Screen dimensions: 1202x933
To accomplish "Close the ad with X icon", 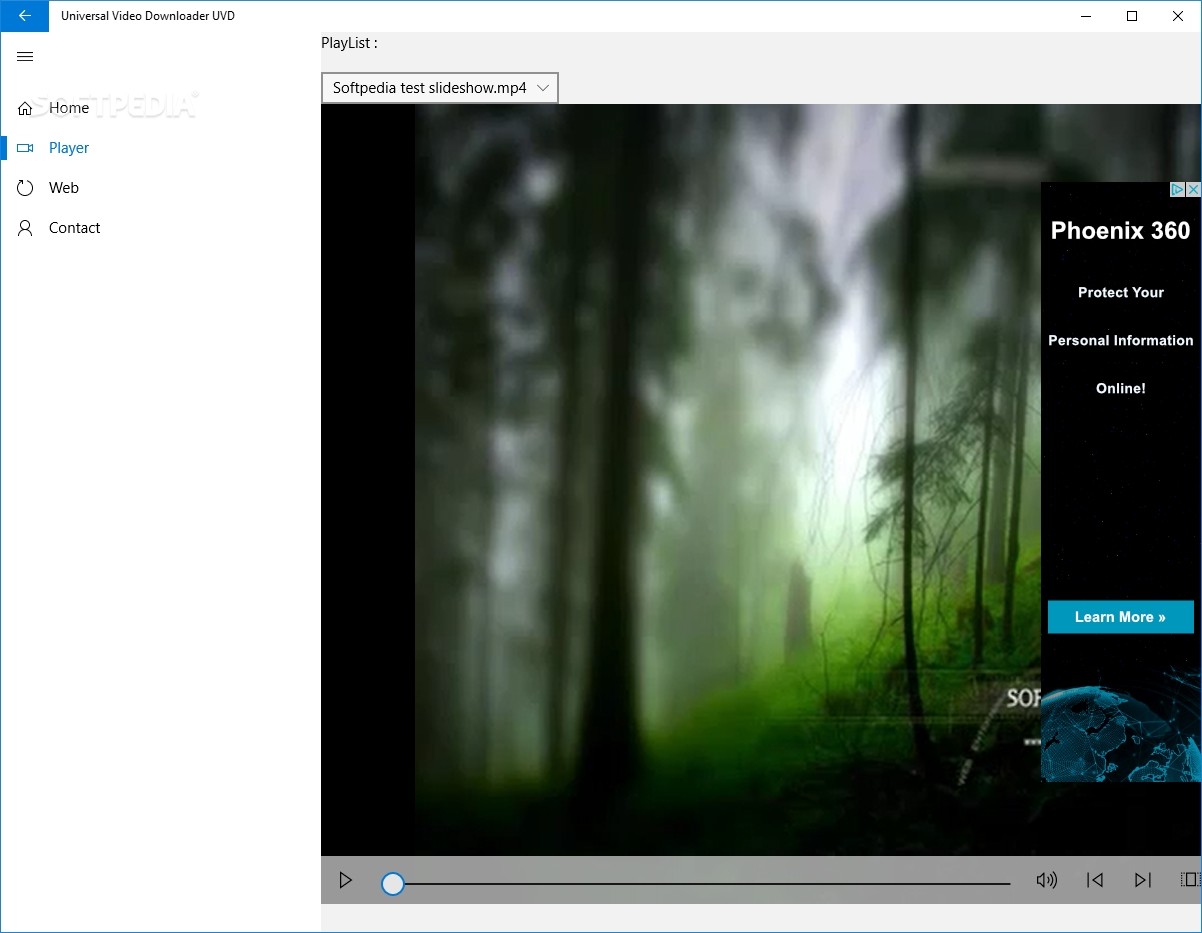I will [1193, 189].
